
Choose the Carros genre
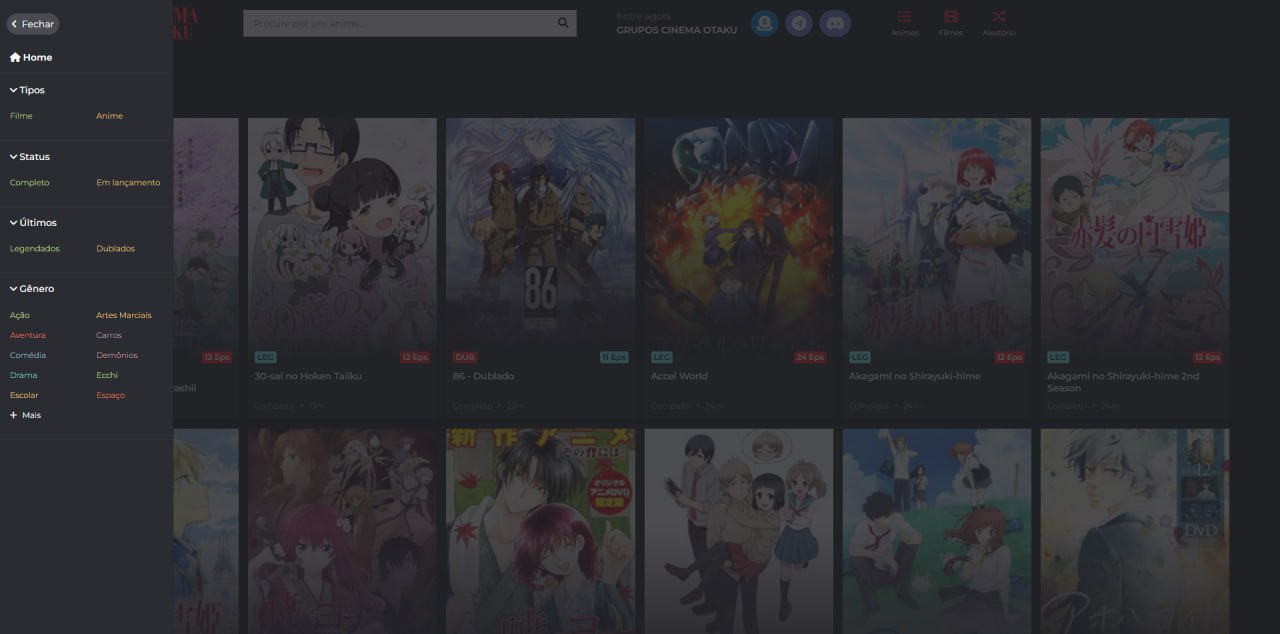tap(109, 335)
